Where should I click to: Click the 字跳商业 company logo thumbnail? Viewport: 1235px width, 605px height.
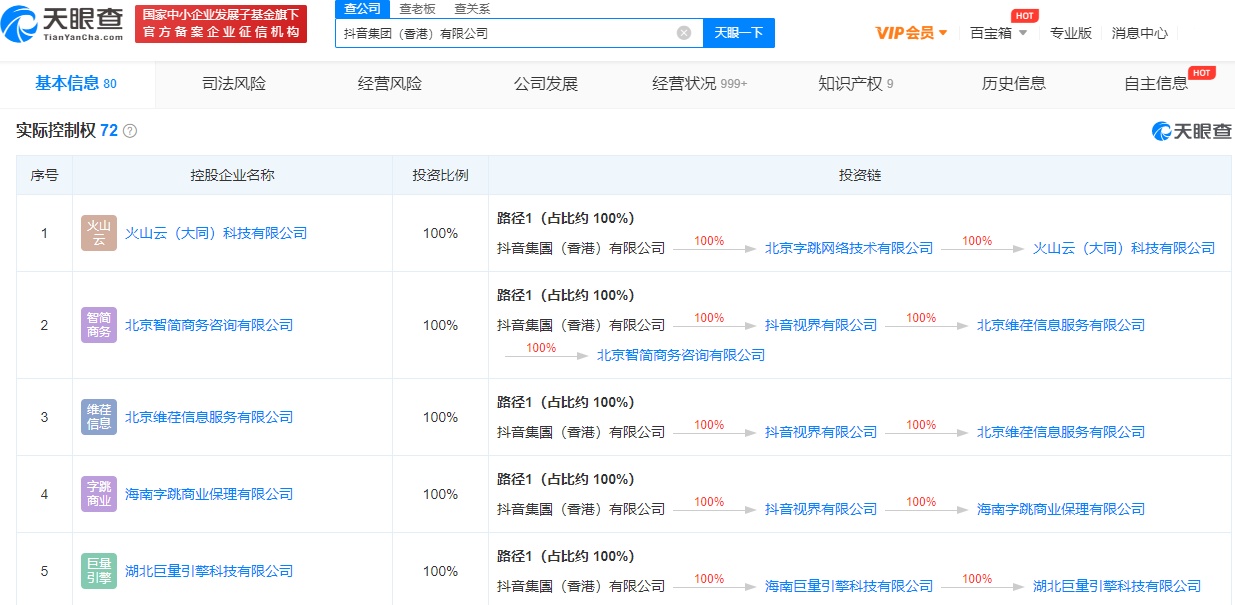[99, 494]
